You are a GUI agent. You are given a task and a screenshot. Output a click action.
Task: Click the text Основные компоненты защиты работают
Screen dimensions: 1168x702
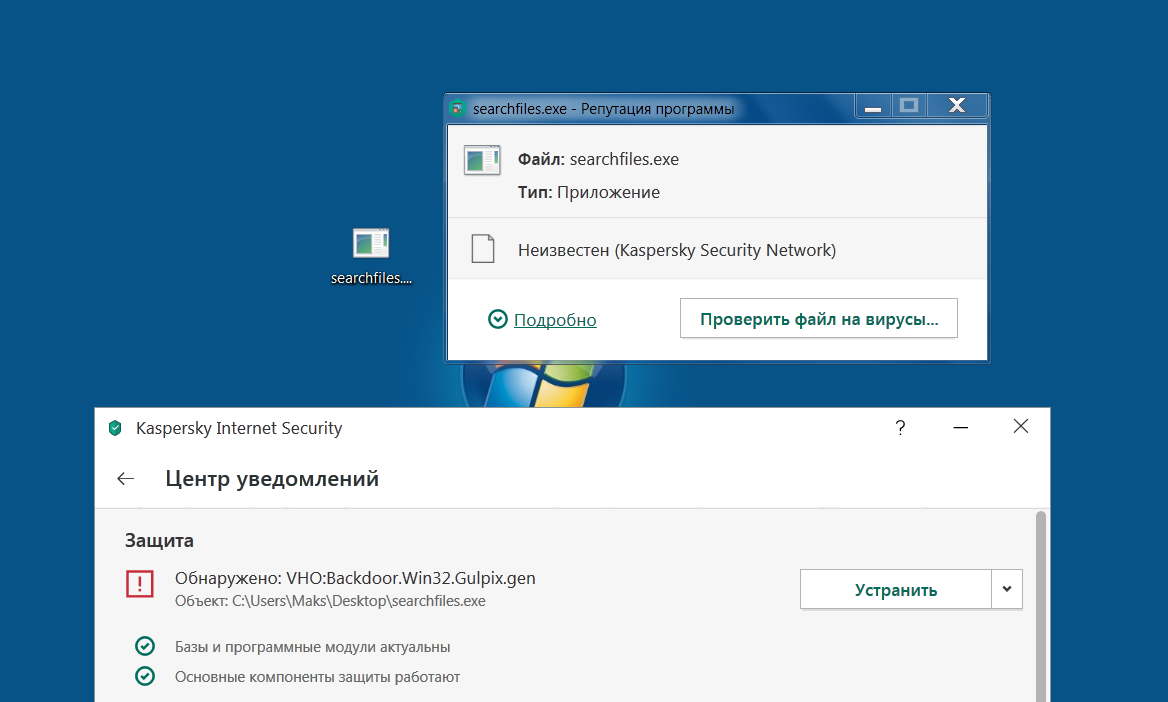click(317, 677)
